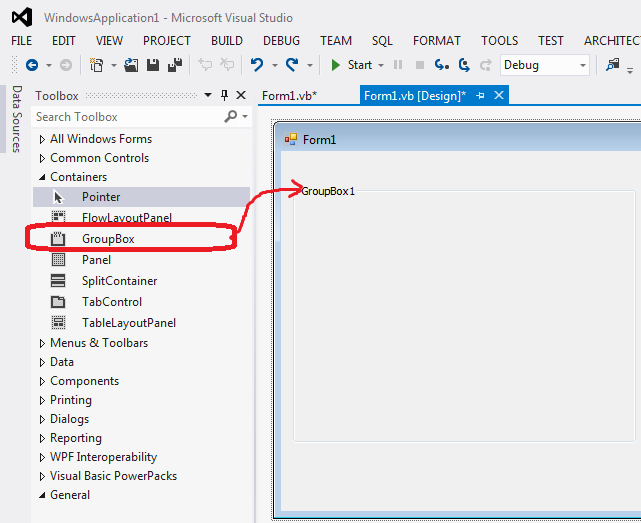Screen dimensions: 641x523
Task: Select the TabControl item in Toolbox
Action: coord(141,302)
